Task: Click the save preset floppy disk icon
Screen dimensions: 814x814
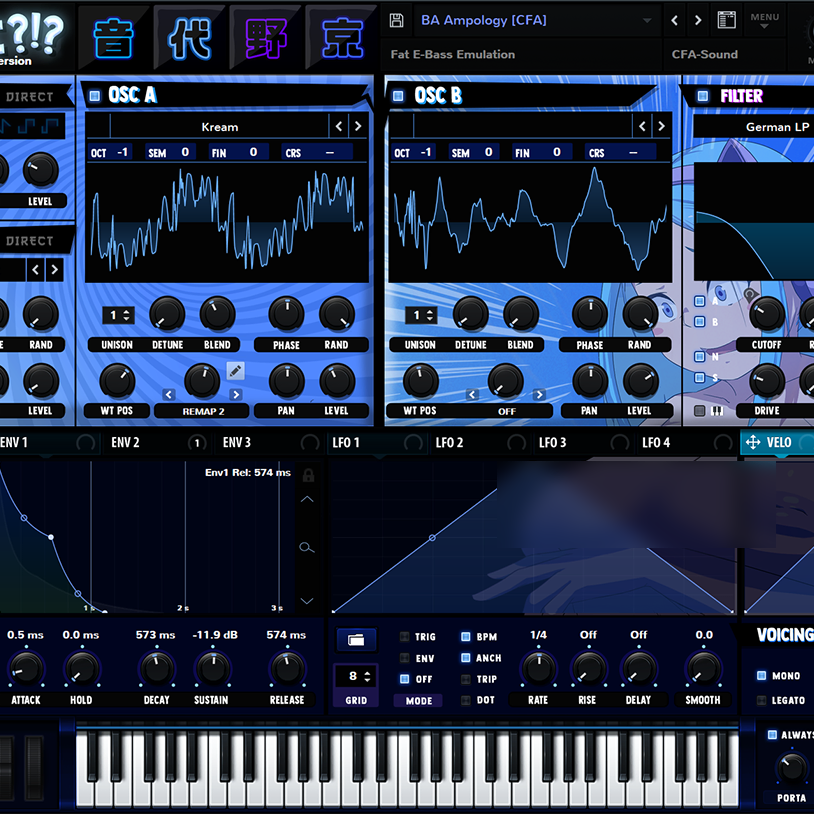Action: coord(397,20)
